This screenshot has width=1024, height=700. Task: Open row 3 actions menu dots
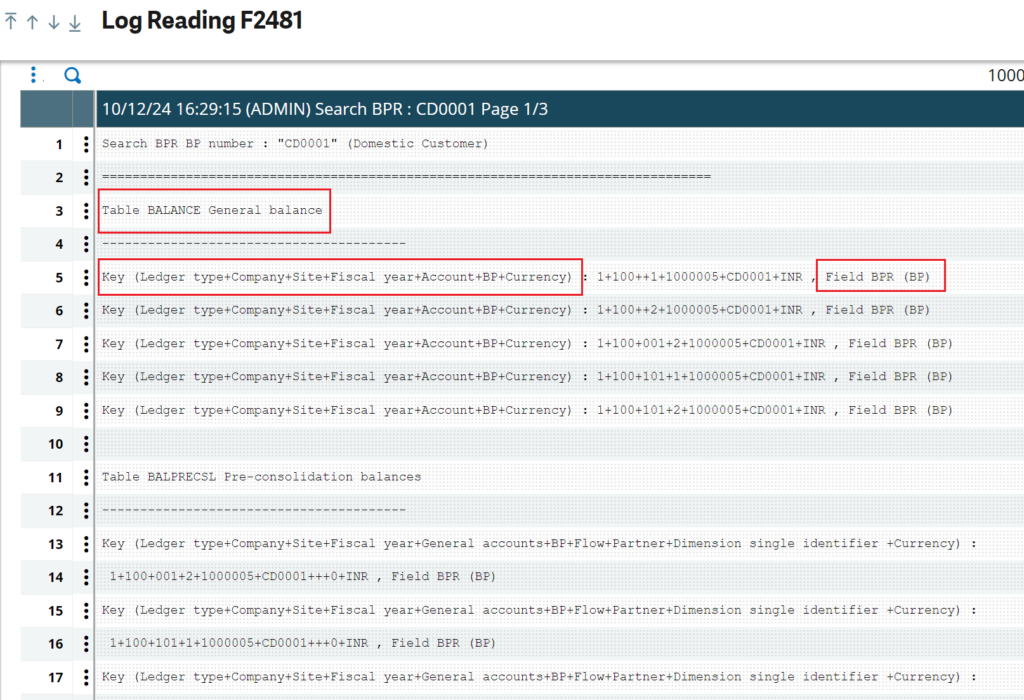click(86, 211)
